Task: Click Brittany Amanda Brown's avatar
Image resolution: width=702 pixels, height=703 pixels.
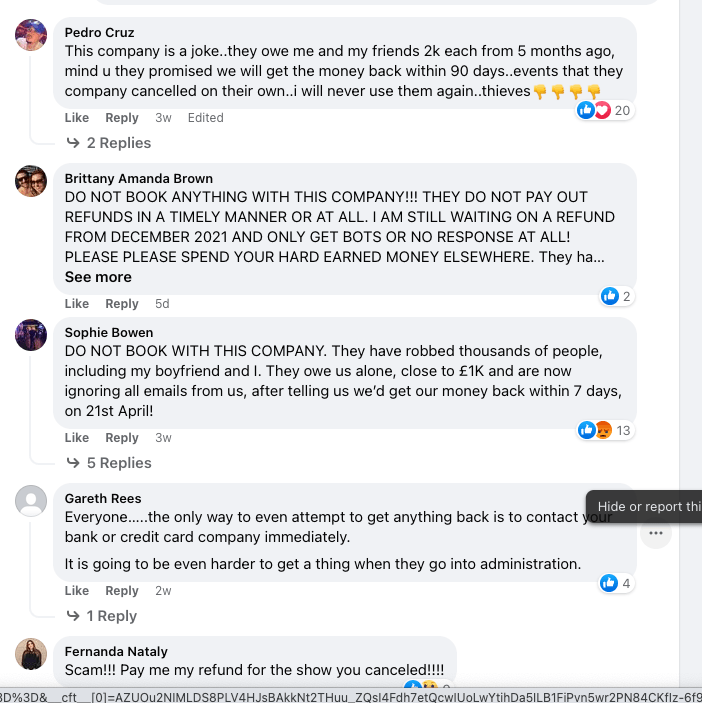Action: point(31,181)
